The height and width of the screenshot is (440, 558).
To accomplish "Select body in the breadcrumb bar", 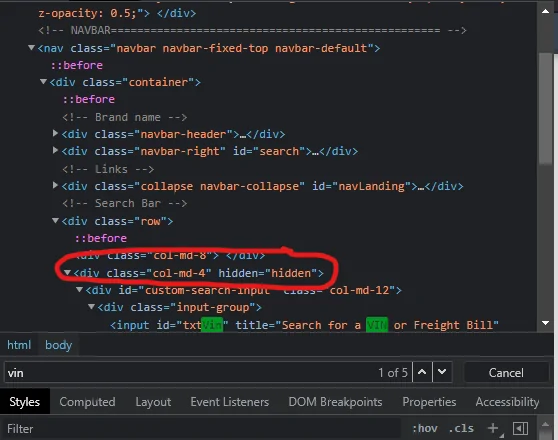I will point(58,345).
